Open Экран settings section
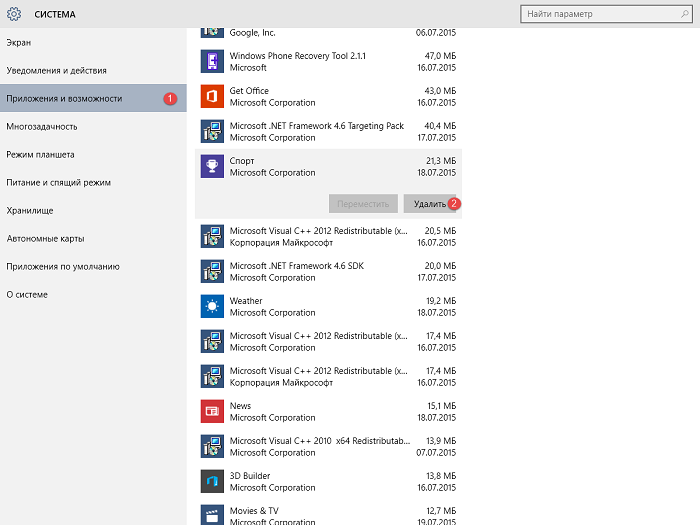The image size is (700, 525). tap(93, 42)
